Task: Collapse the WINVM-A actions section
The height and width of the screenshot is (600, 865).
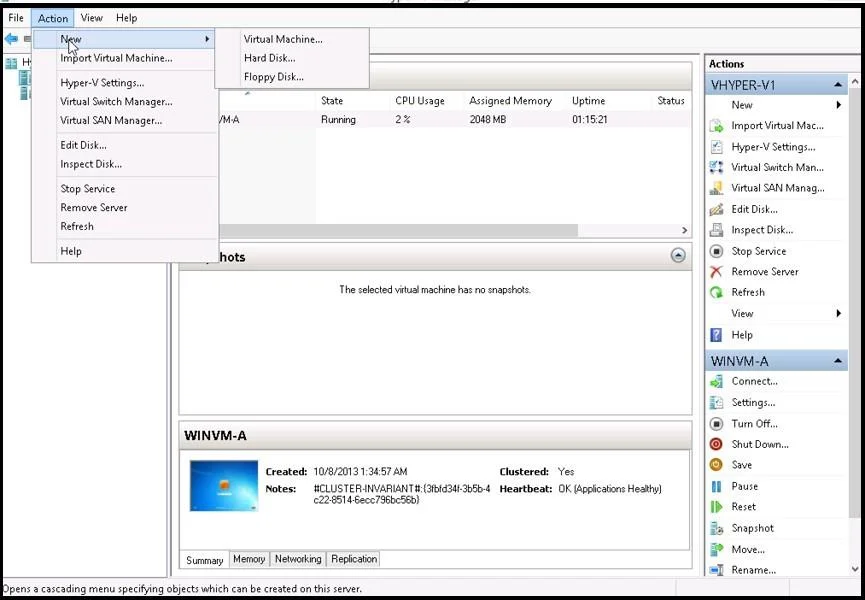Action: [x=838, y=361]
